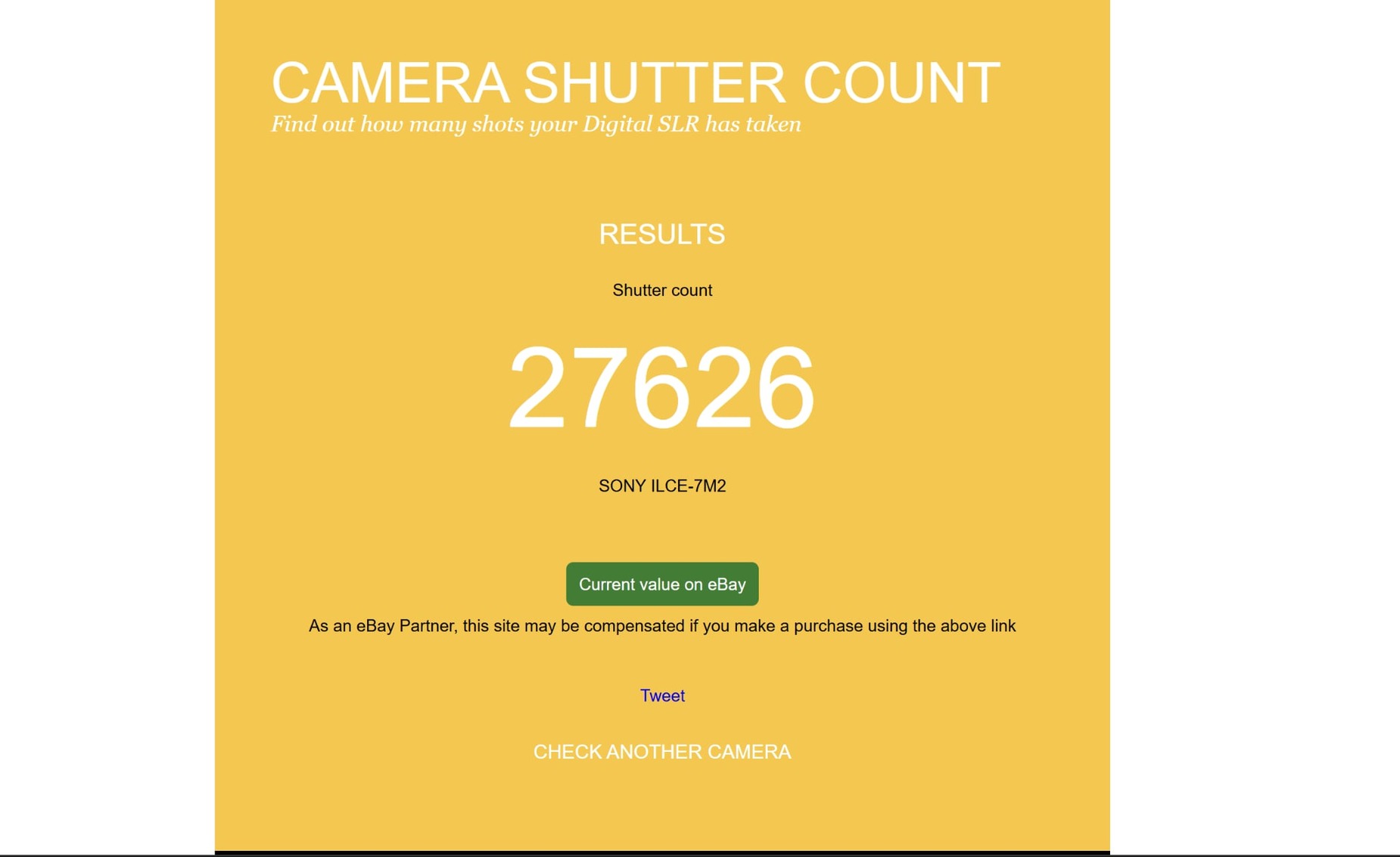Viewport: 1400px width, 857px height.
Task: Click the Tweet link
Action: (662, 696)
